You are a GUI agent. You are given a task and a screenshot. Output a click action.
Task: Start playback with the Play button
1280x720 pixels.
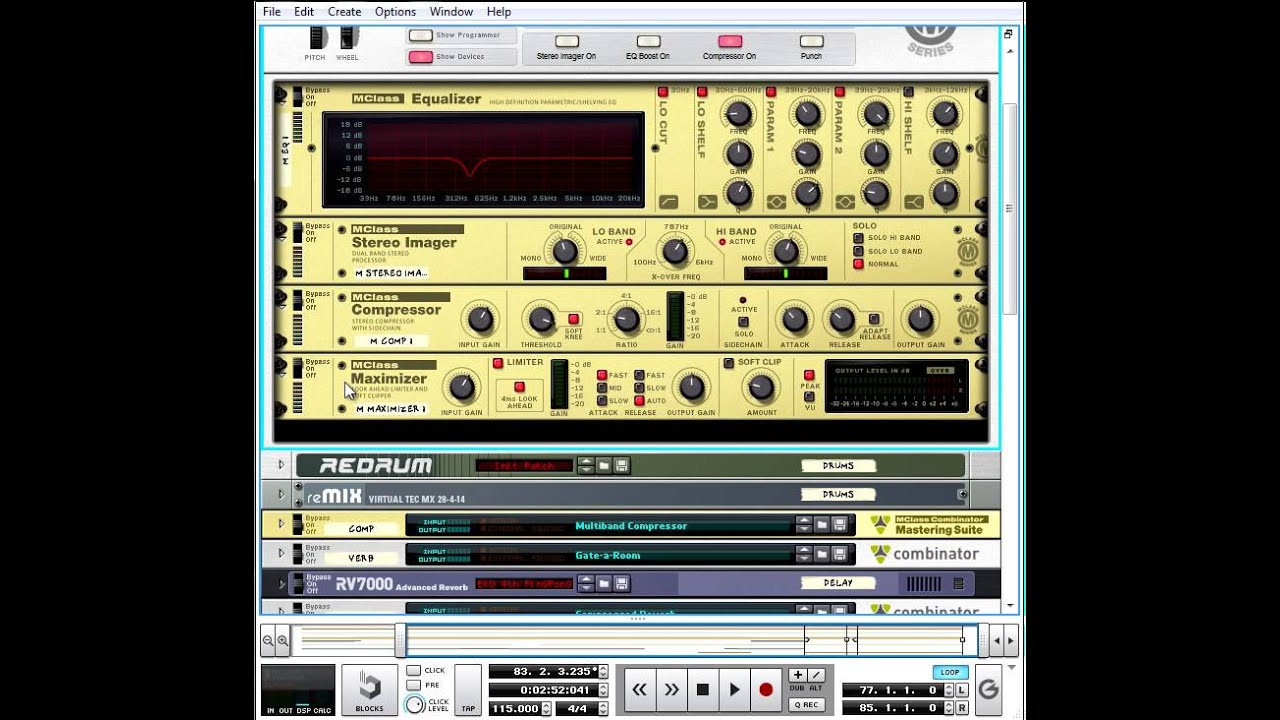coord(735,690)
